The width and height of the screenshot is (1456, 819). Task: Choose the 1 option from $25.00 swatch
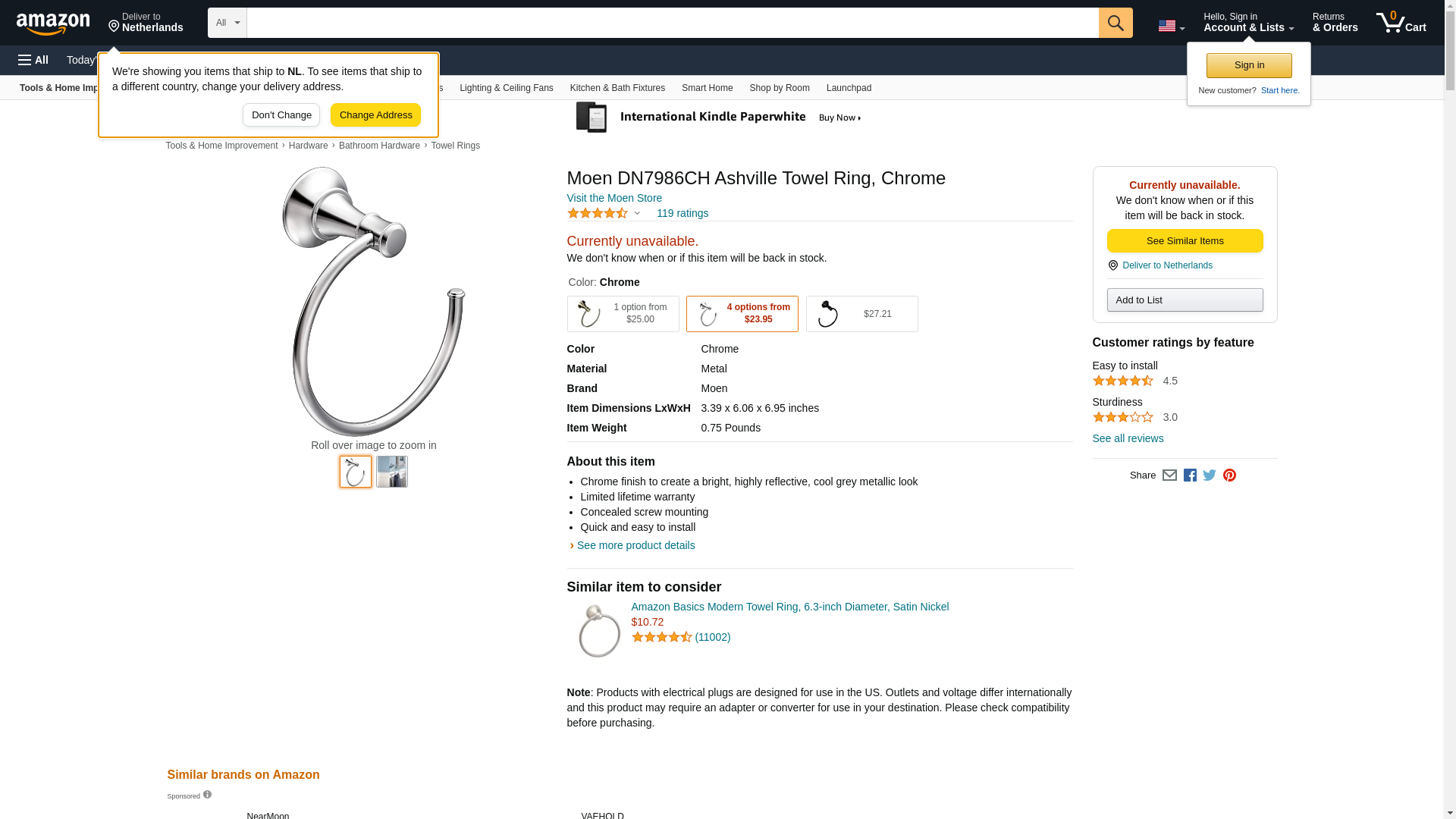(623, 314)
